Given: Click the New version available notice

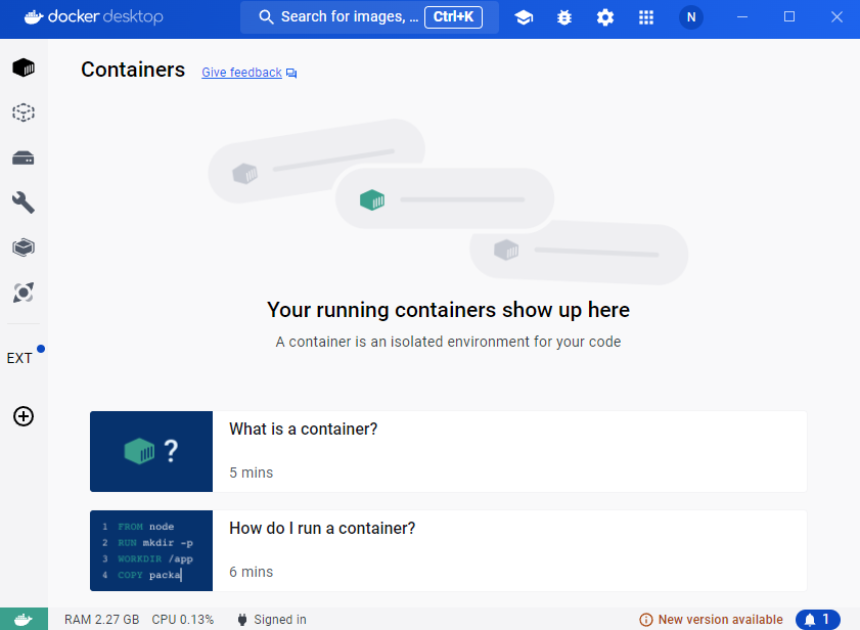Looking at the screenshot, I should click(x=711, y=620).
